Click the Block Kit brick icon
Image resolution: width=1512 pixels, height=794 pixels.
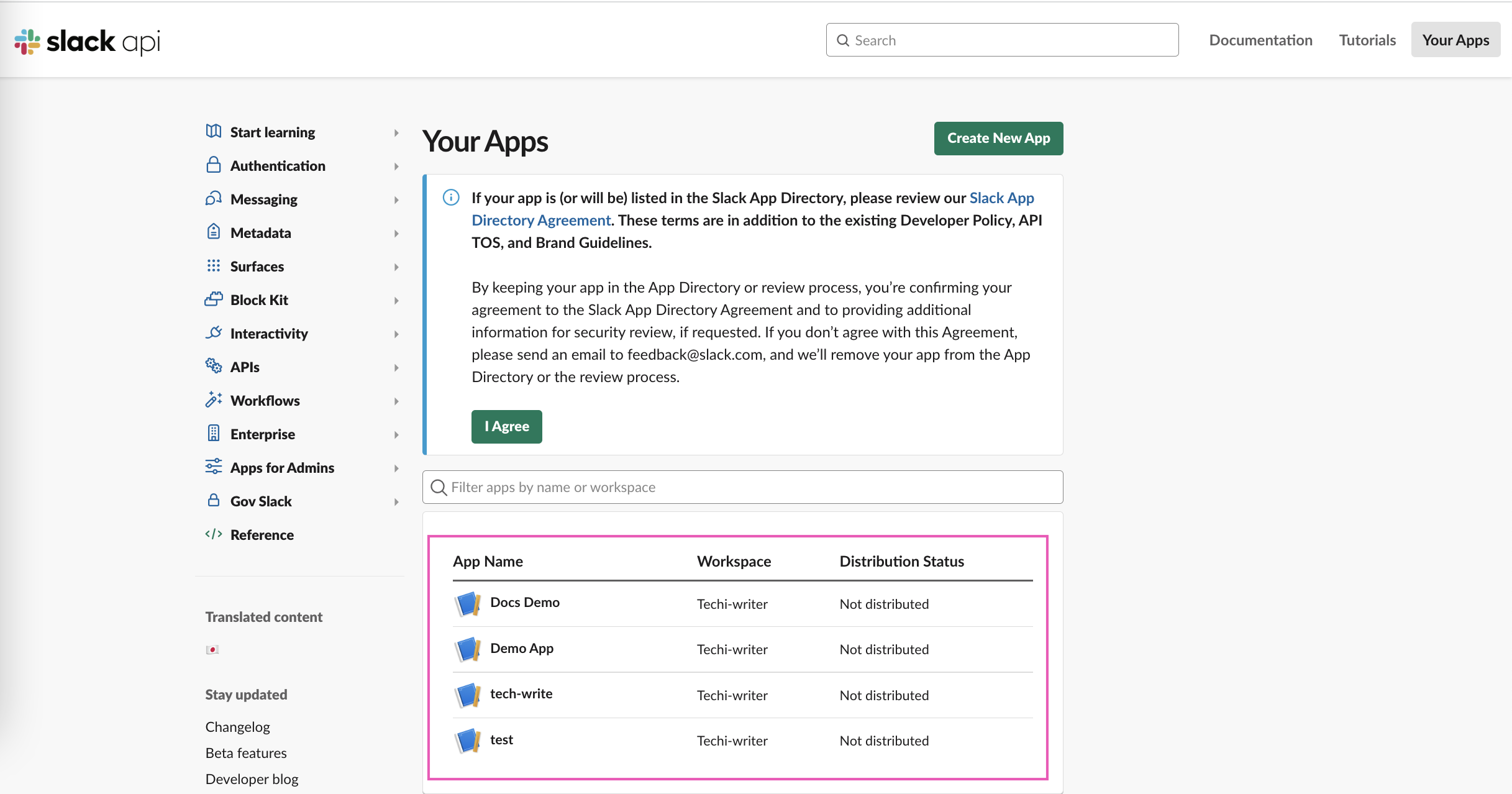[x=214, y=299]
